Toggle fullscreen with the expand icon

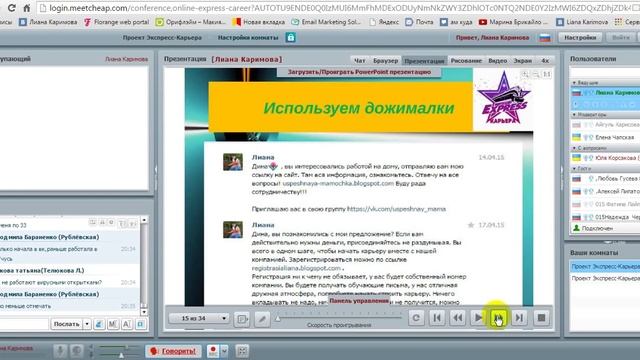[242, 351]
